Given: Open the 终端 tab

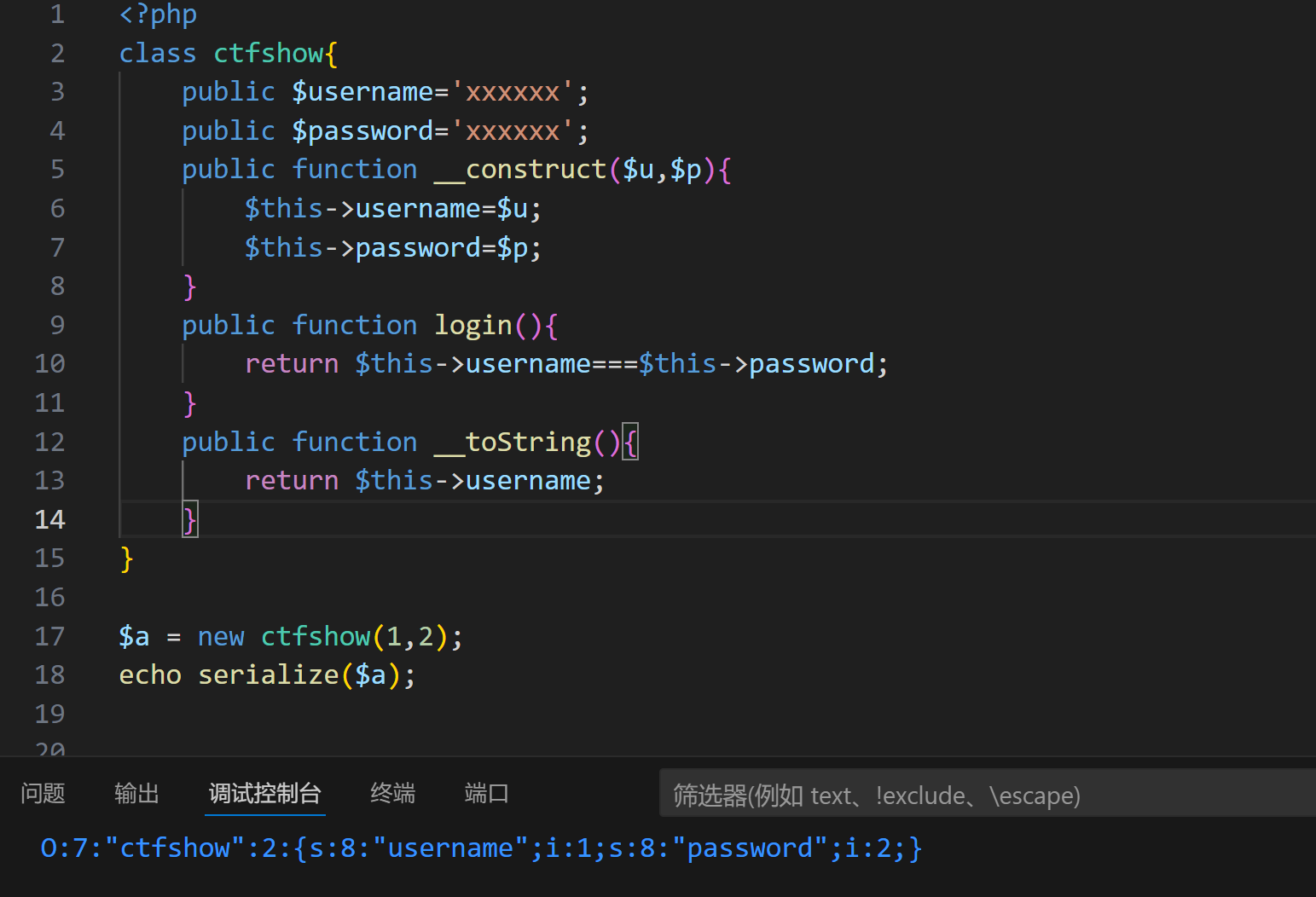Looking at the screenshot, I should click(x=392, y=794).
